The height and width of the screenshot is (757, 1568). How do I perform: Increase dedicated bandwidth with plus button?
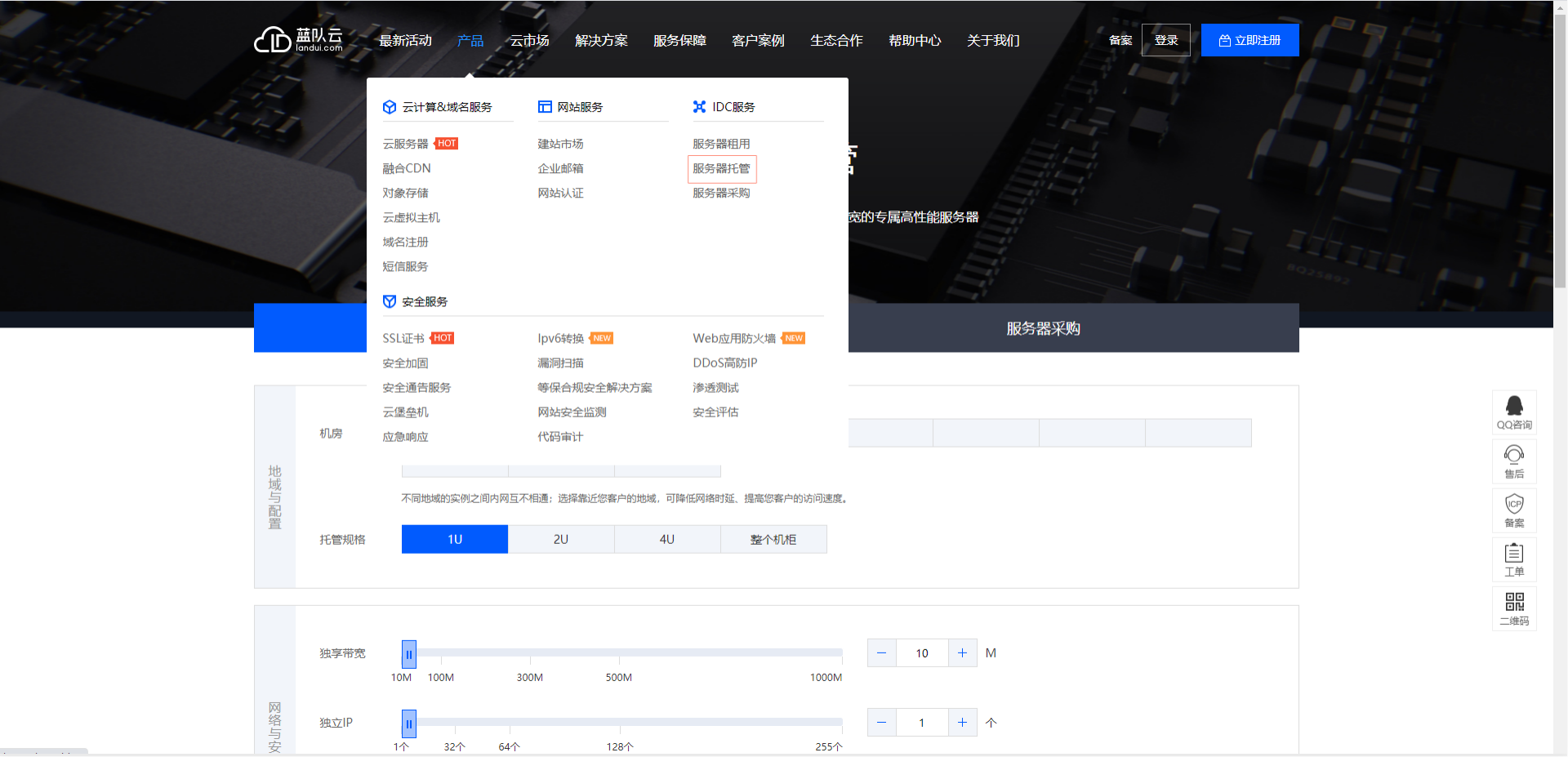pyautogui.click(x=962, y=652)
